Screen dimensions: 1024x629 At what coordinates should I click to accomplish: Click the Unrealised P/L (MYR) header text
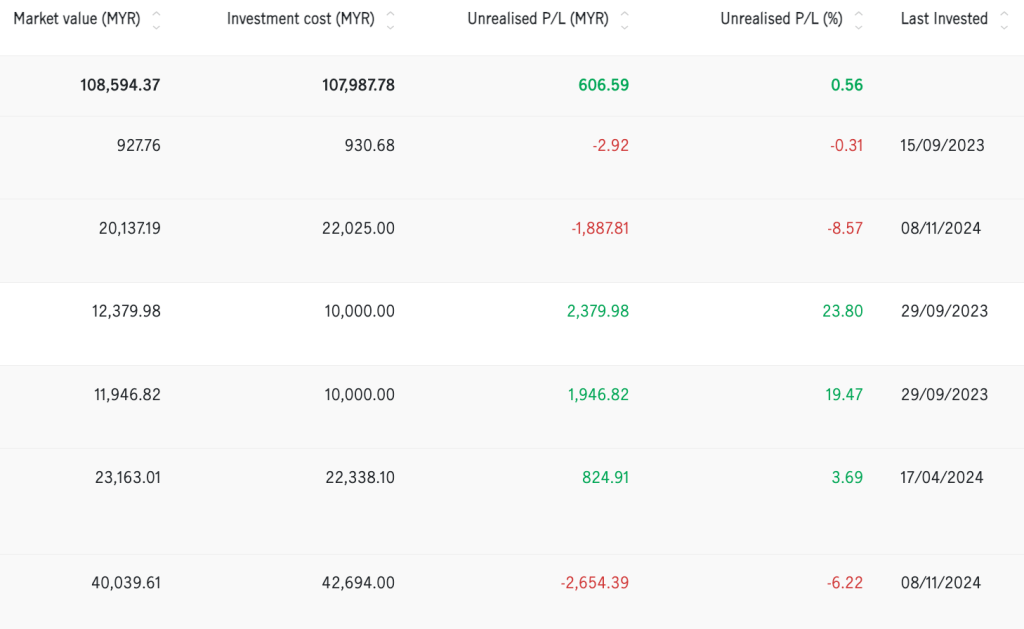point(537,19)
